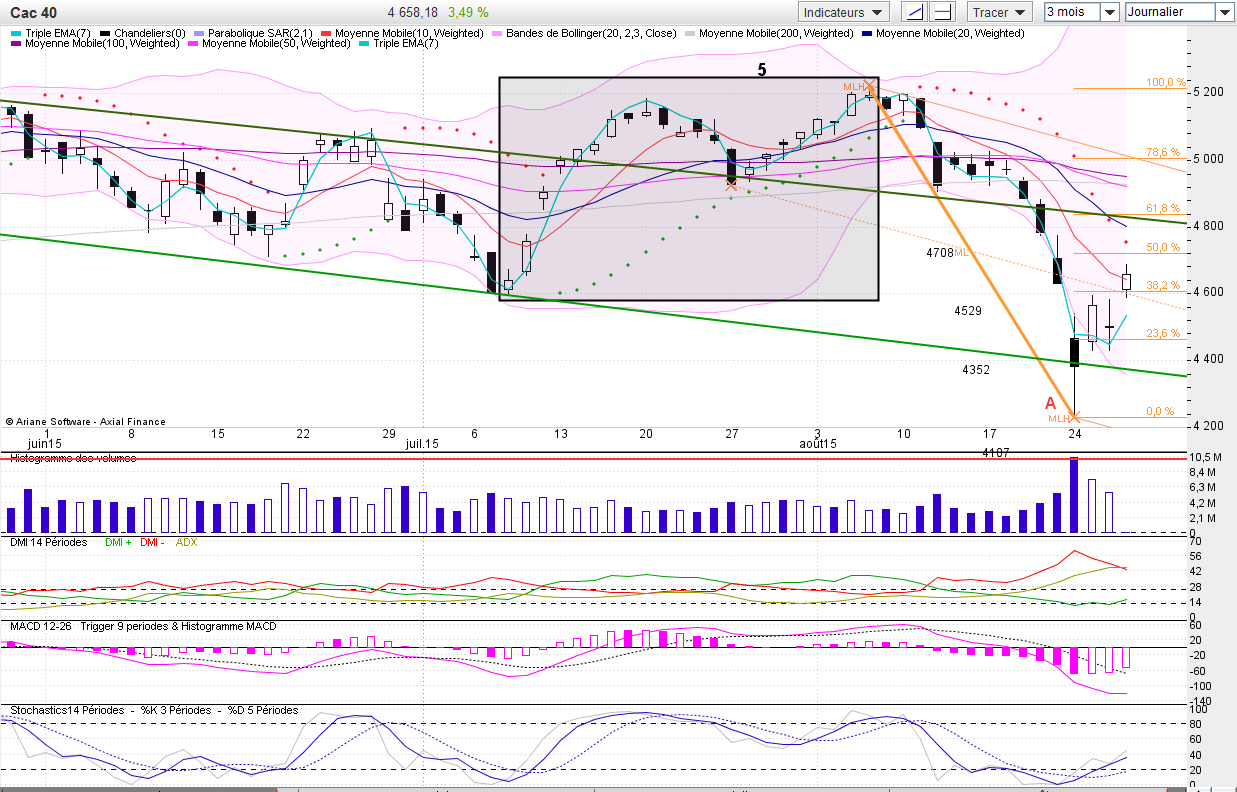The height and width of the screenshot is (792, 1237).
Task: Click the red wave A annotation
Action: click(1050, 403)
